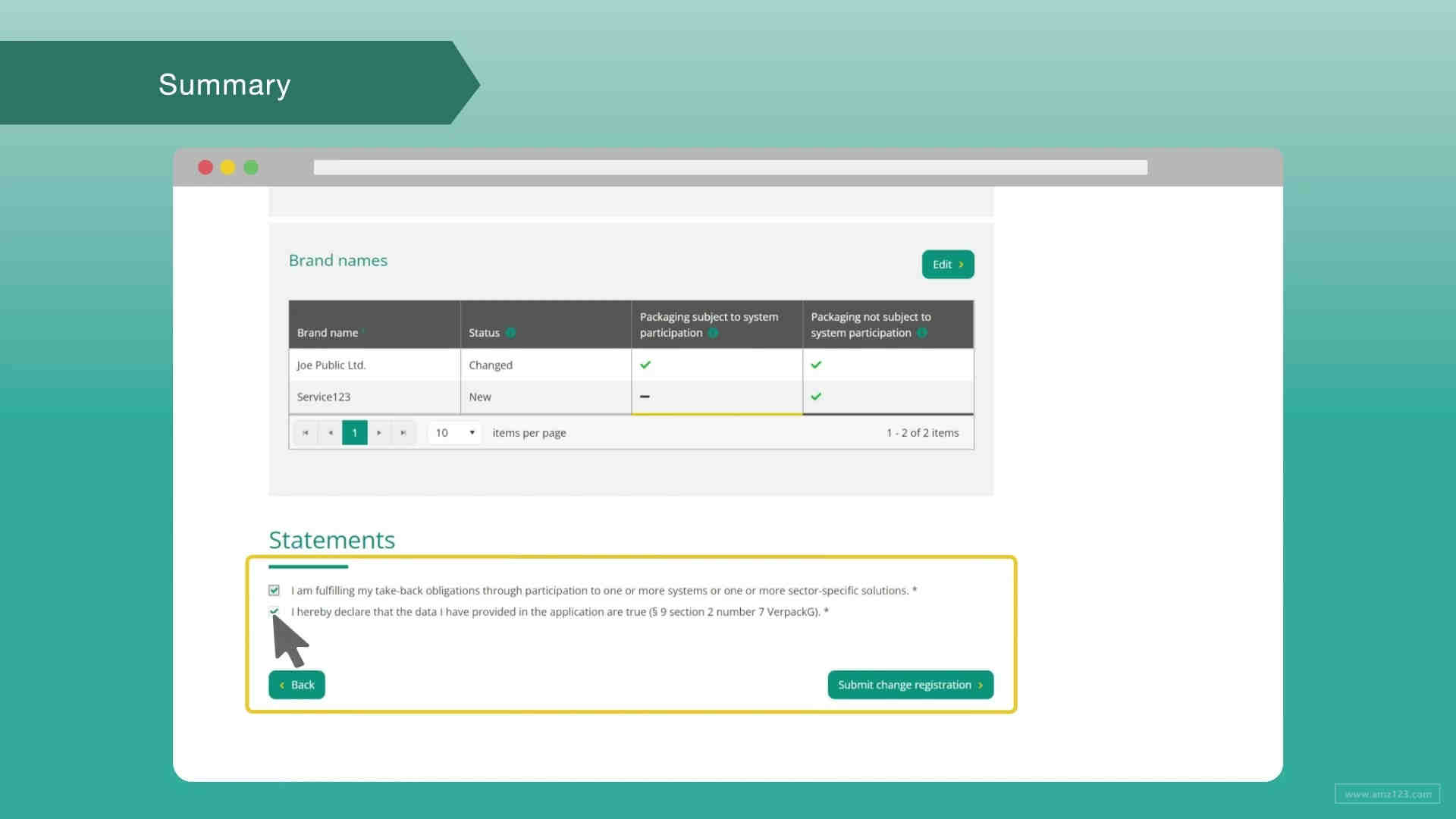Click the info icon next to Status header
Screen dimensions: 1456x819
click(x=510, y=333)
